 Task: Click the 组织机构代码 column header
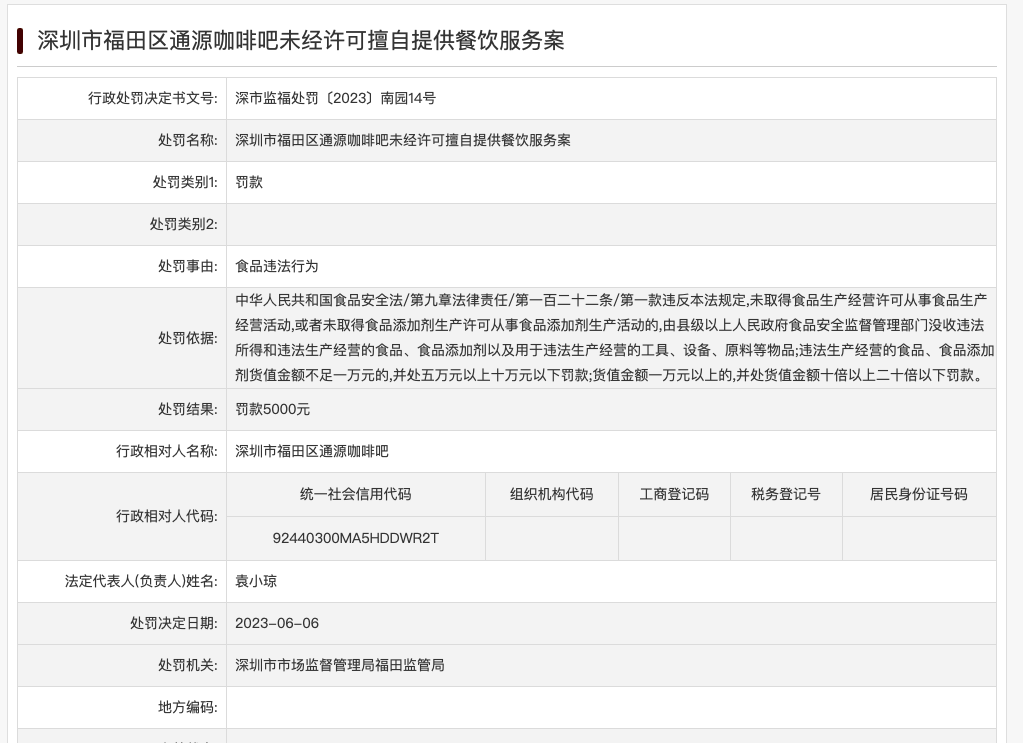[552, 494]
